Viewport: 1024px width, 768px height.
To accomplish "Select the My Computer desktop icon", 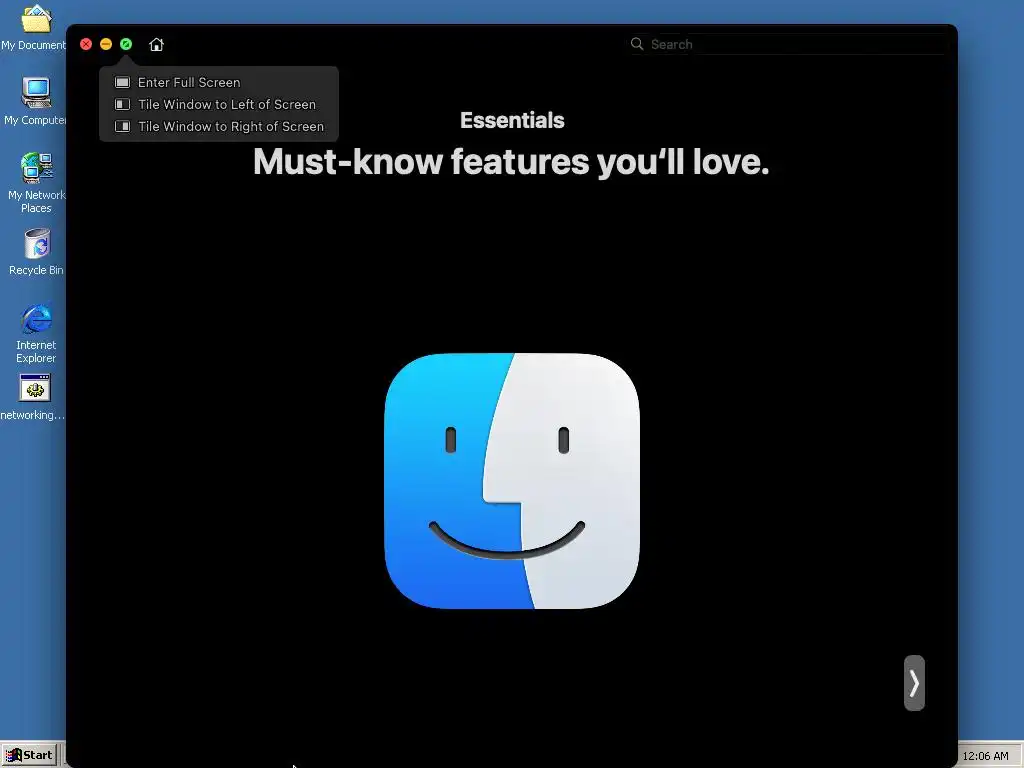I will tap(35, 101).
